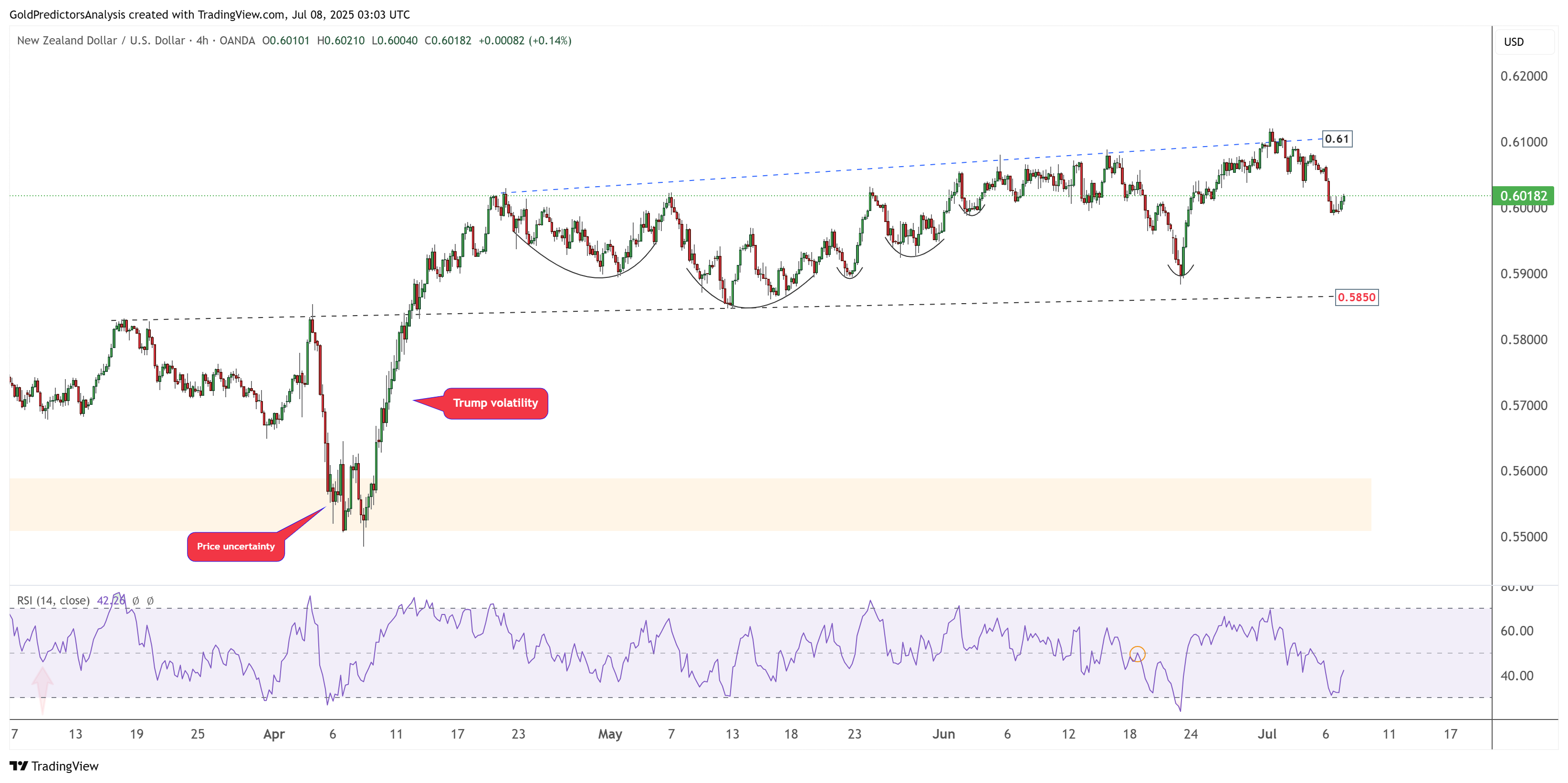Image resolution: width=1568 pixels, height=783 pixels.
Task: Select the RSI (14, close) indicator title
Action: 53,600
